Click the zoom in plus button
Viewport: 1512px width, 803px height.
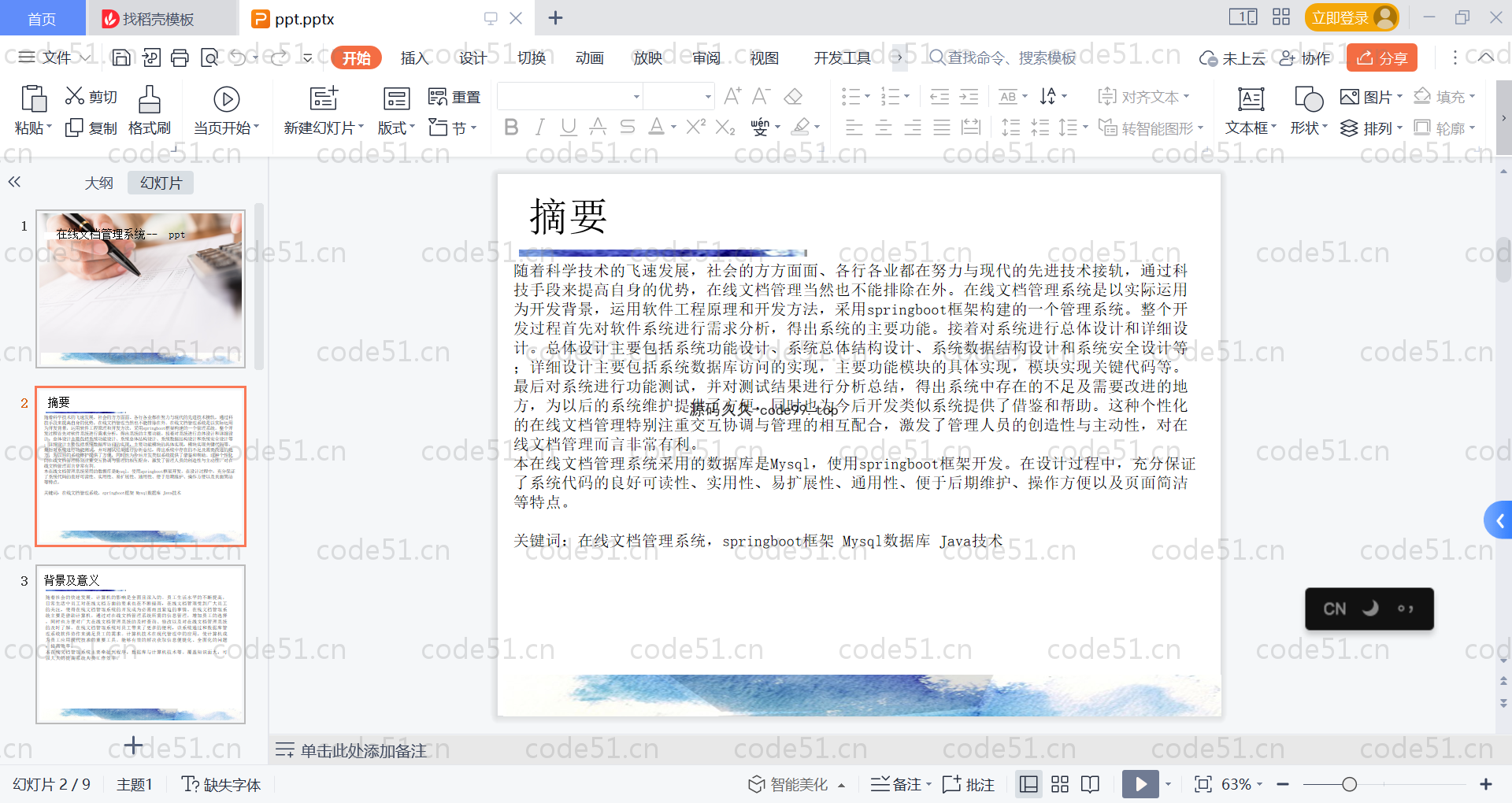[1486, 784]
